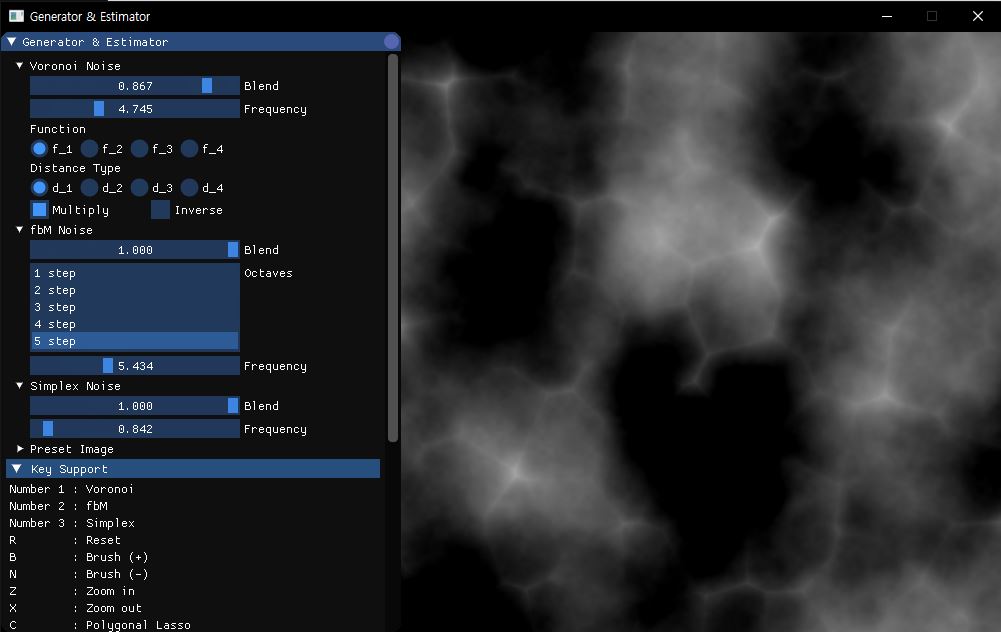This screenshot has width=1001, height=632.
Task: Select 2 step in Octaves list
Action: pos(135,290)
